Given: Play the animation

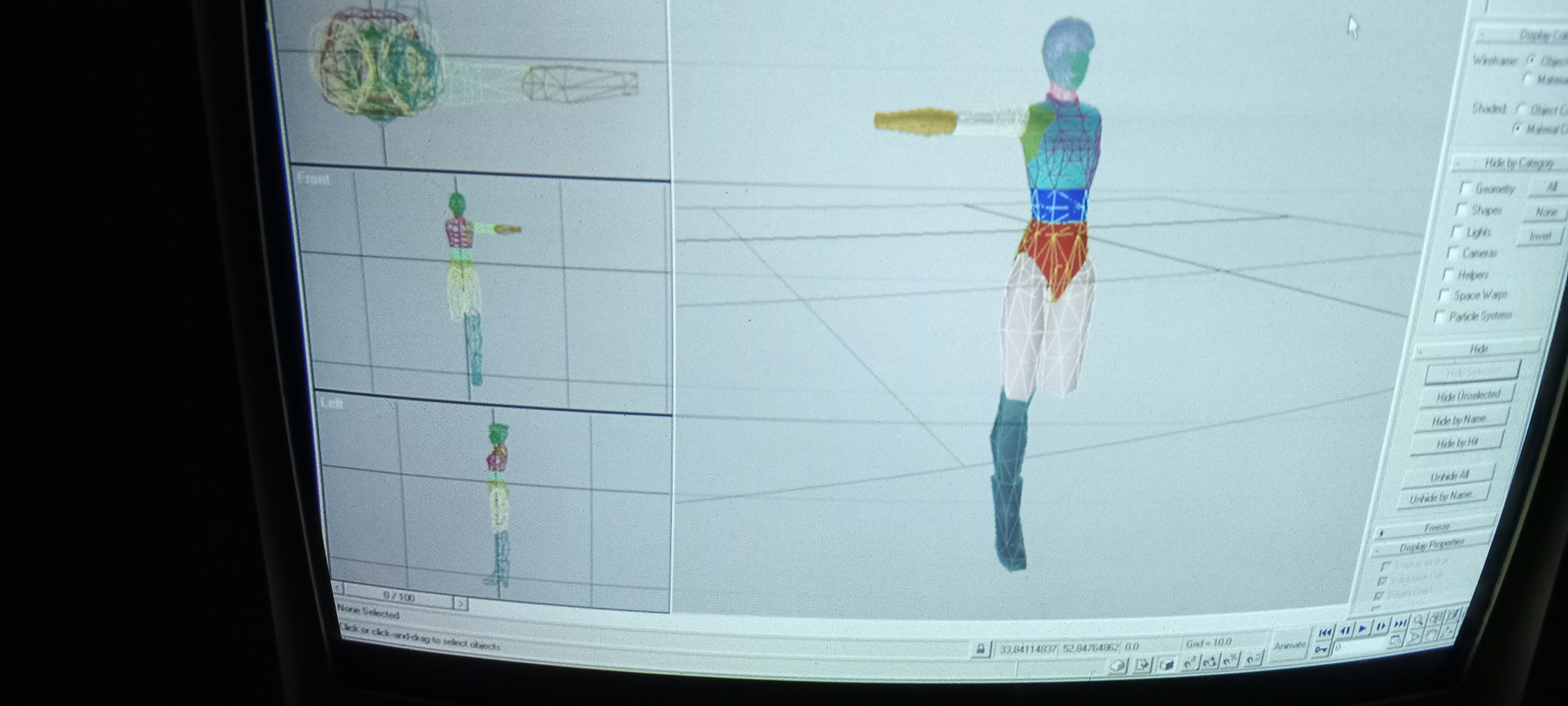Looking at the screenshot, I should pos(1363,629).
